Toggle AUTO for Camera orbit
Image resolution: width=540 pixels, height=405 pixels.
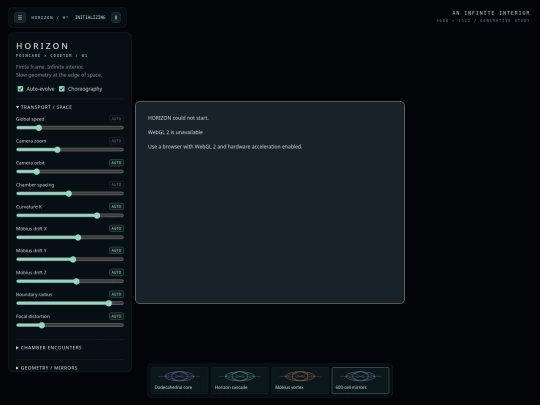116,163
